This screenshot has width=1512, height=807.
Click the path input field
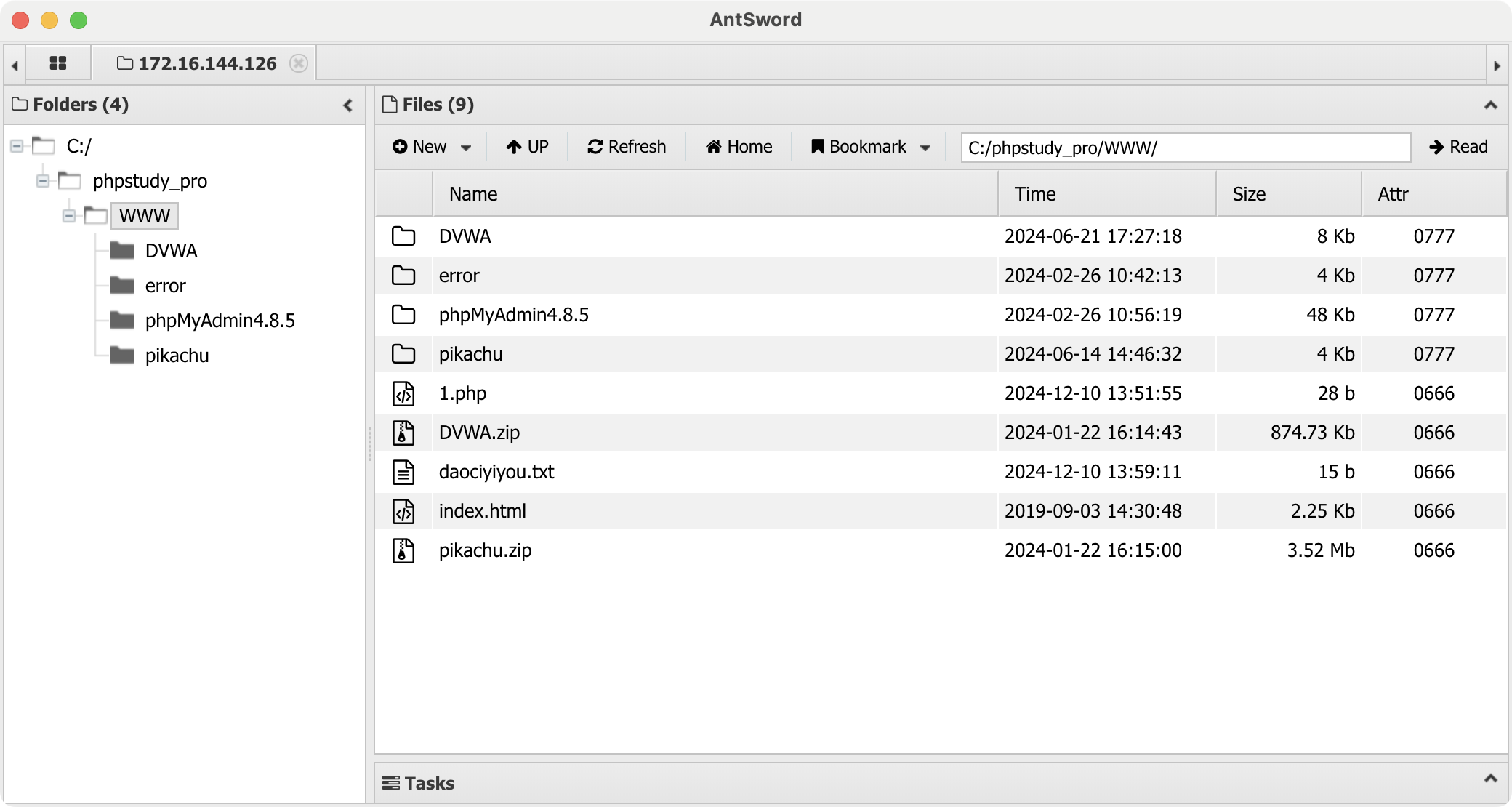tap(1185, 148)
